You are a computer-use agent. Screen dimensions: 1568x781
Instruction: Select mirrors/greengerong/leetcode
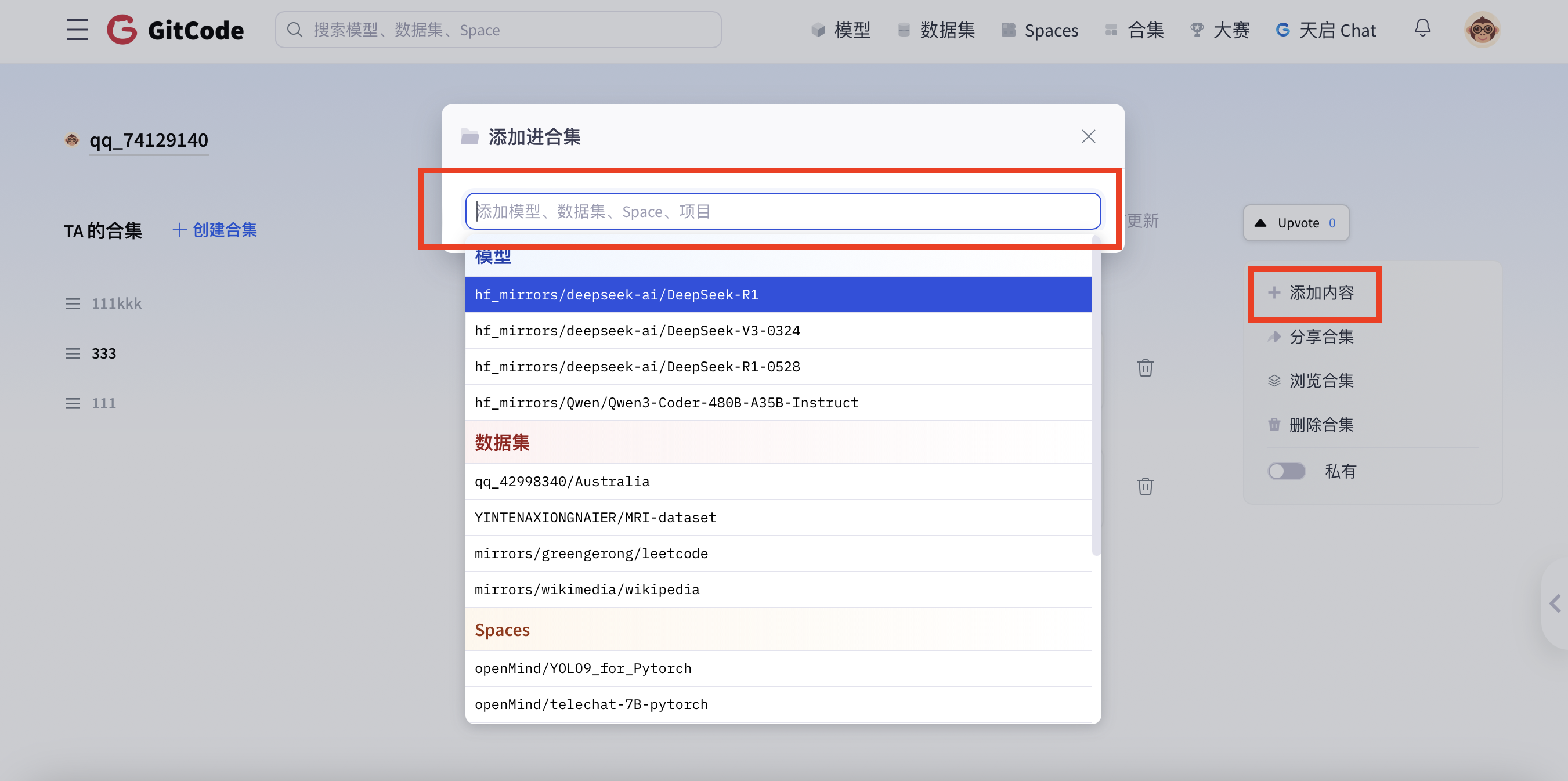[x=779, y=554]
